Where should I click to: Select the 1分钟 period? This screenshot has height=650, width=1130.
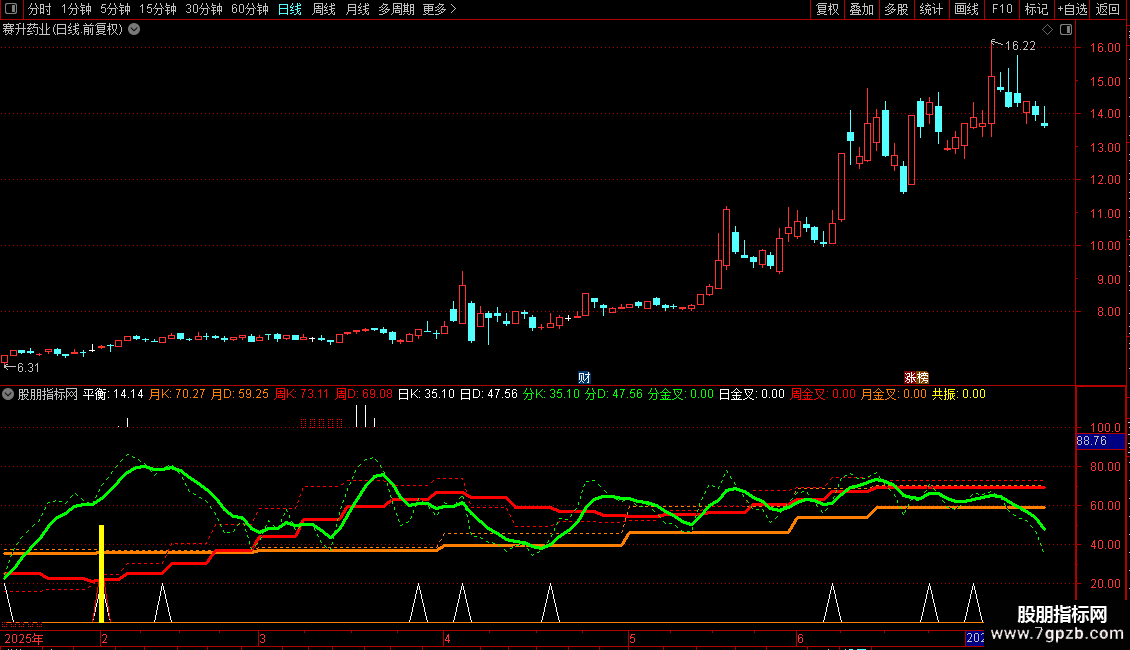[x=76, y=9]
